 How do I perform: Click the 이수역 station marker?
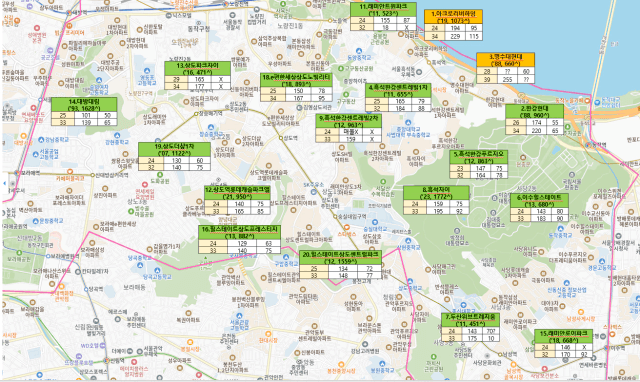pyautogui.click(x=607, y=348)
